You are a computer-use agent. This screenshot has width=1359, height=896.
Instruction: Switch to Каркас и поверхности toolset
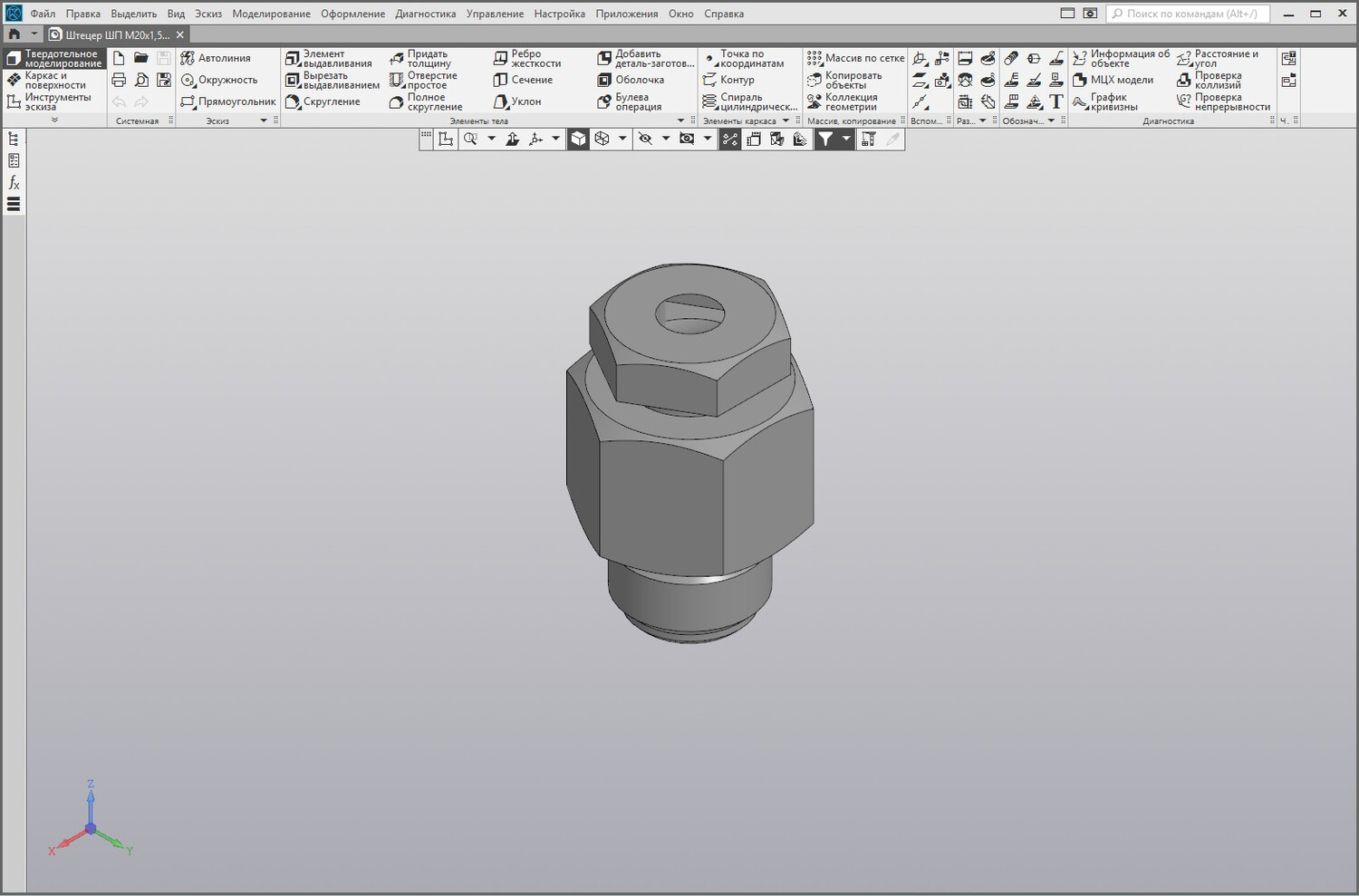click(53, 81)
